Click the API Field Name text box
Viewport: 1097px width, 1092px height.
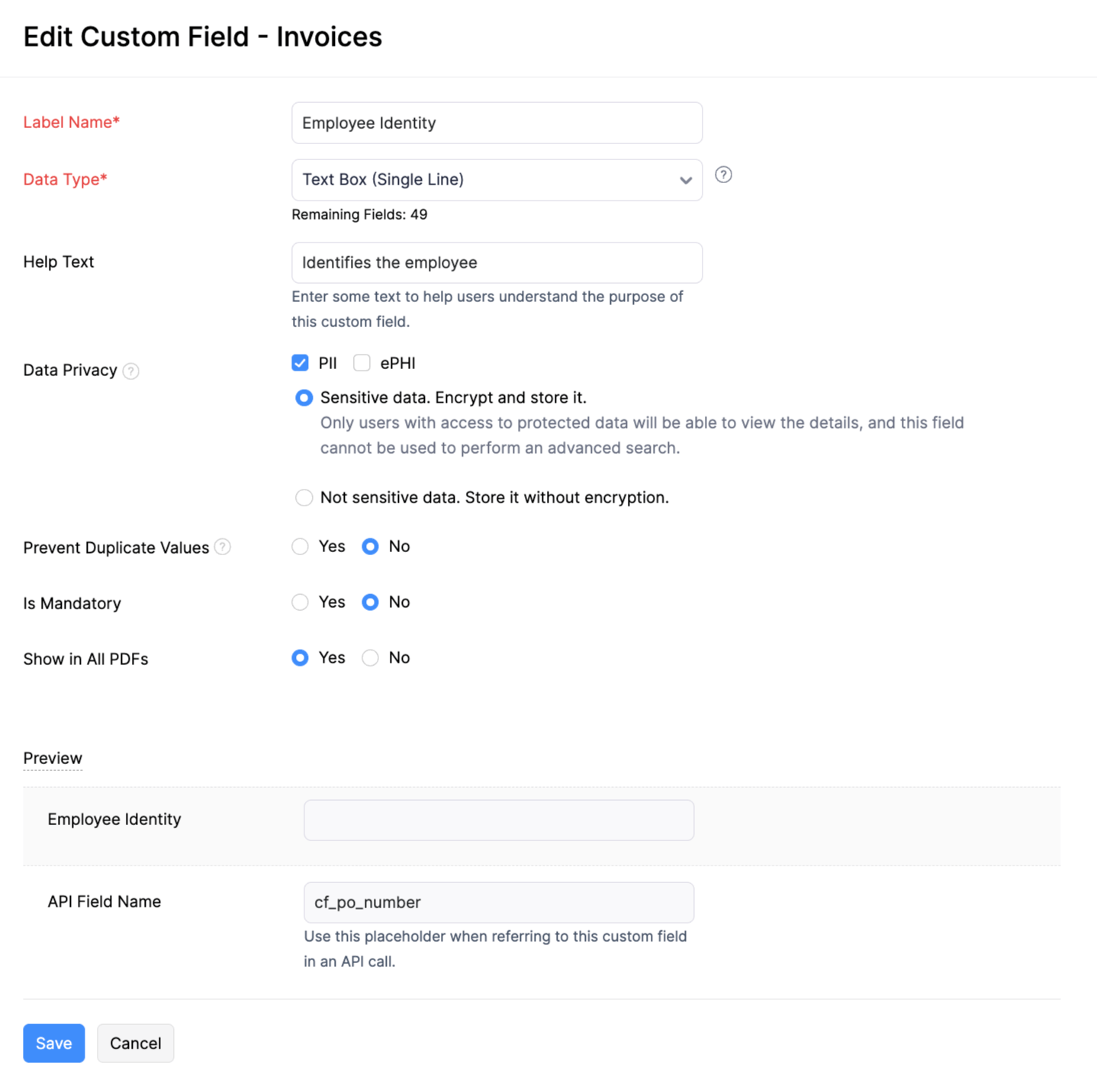498,902
